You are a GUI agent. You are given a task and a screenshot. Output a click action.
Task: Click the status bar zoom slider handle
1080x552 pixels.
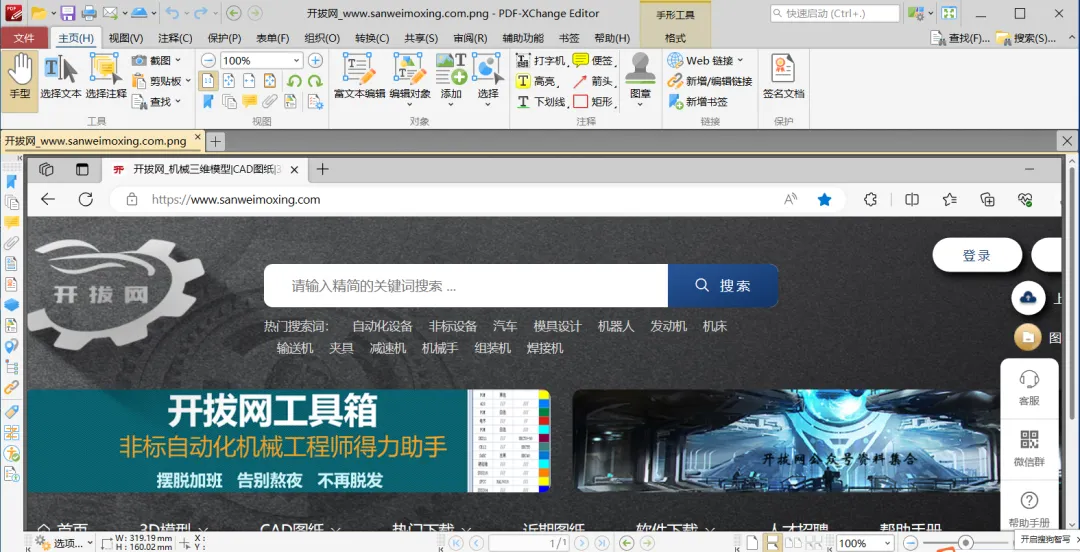pos(966,543)
